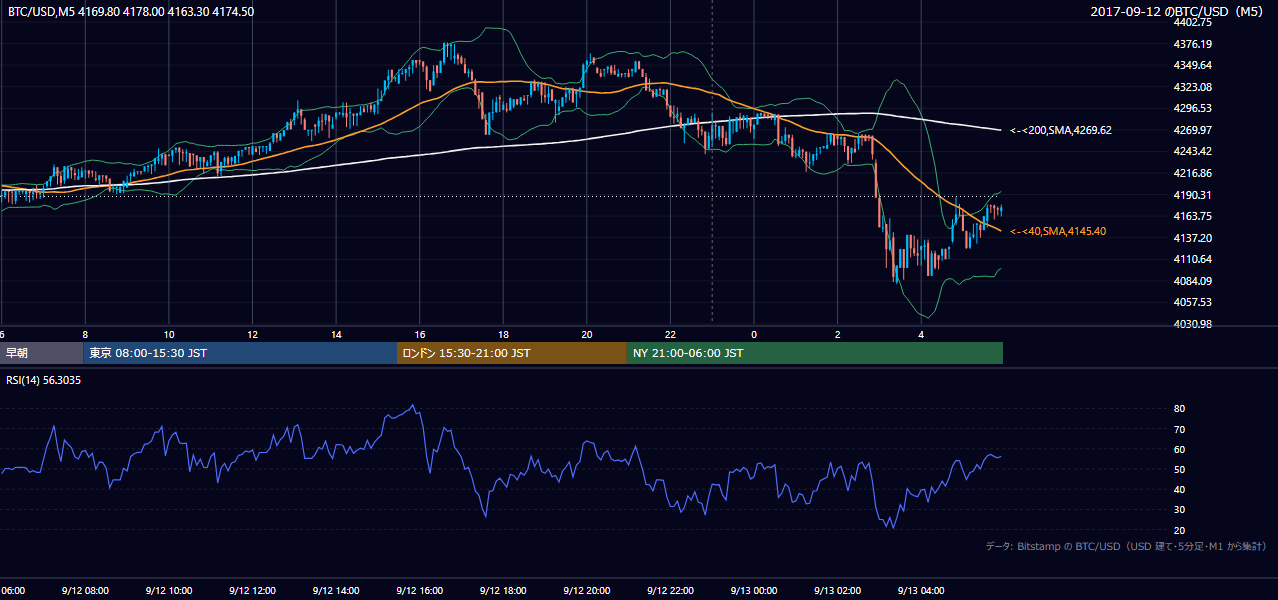Click the bottom time label 9/12 08:00
The height and width of the screenshot is (600, 1278).
pos(85,591)
